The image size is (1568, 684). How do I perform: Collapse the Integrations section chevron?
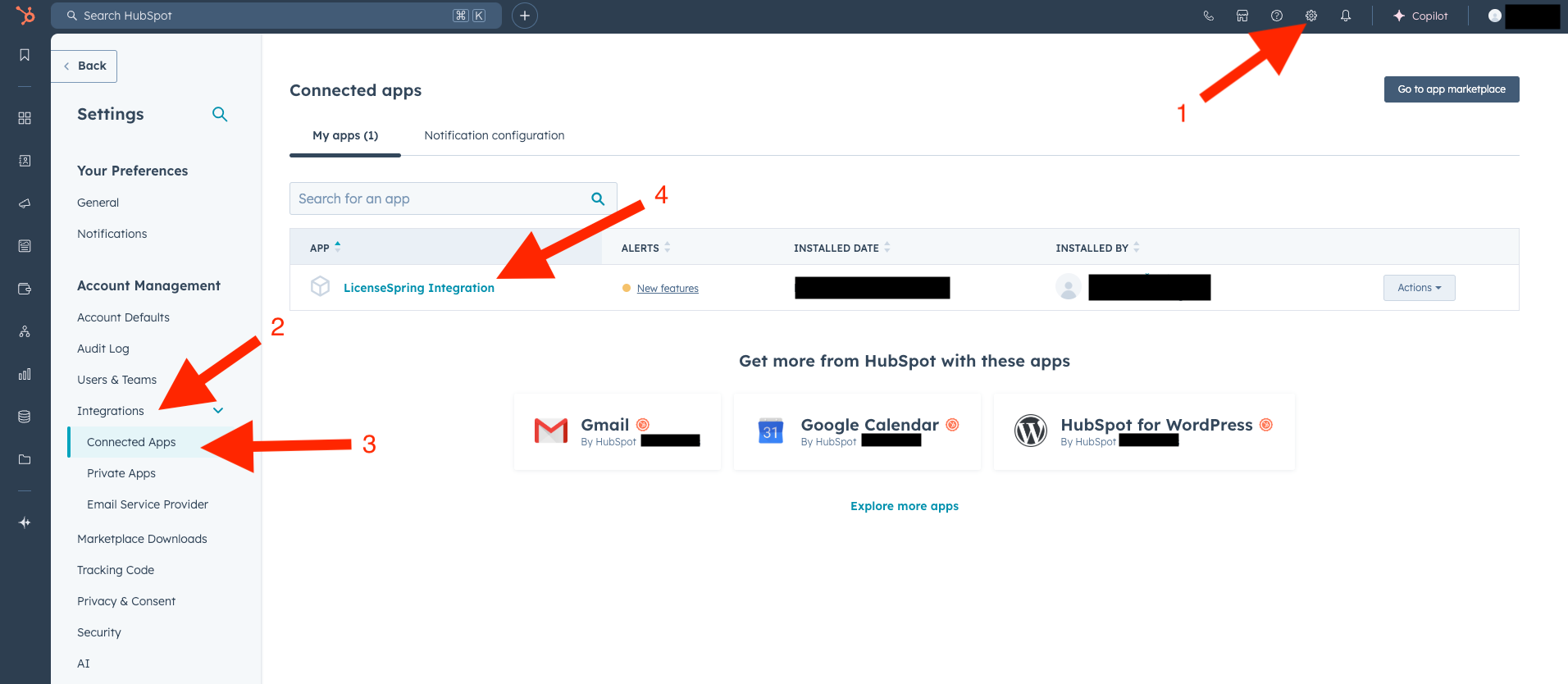[x=218, y=411]
